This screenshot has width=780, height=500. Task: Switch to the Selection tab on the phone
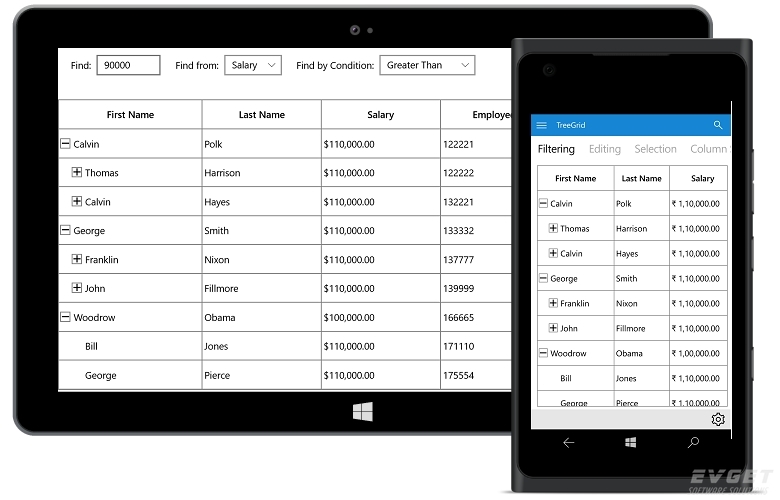tap(655, 149)
